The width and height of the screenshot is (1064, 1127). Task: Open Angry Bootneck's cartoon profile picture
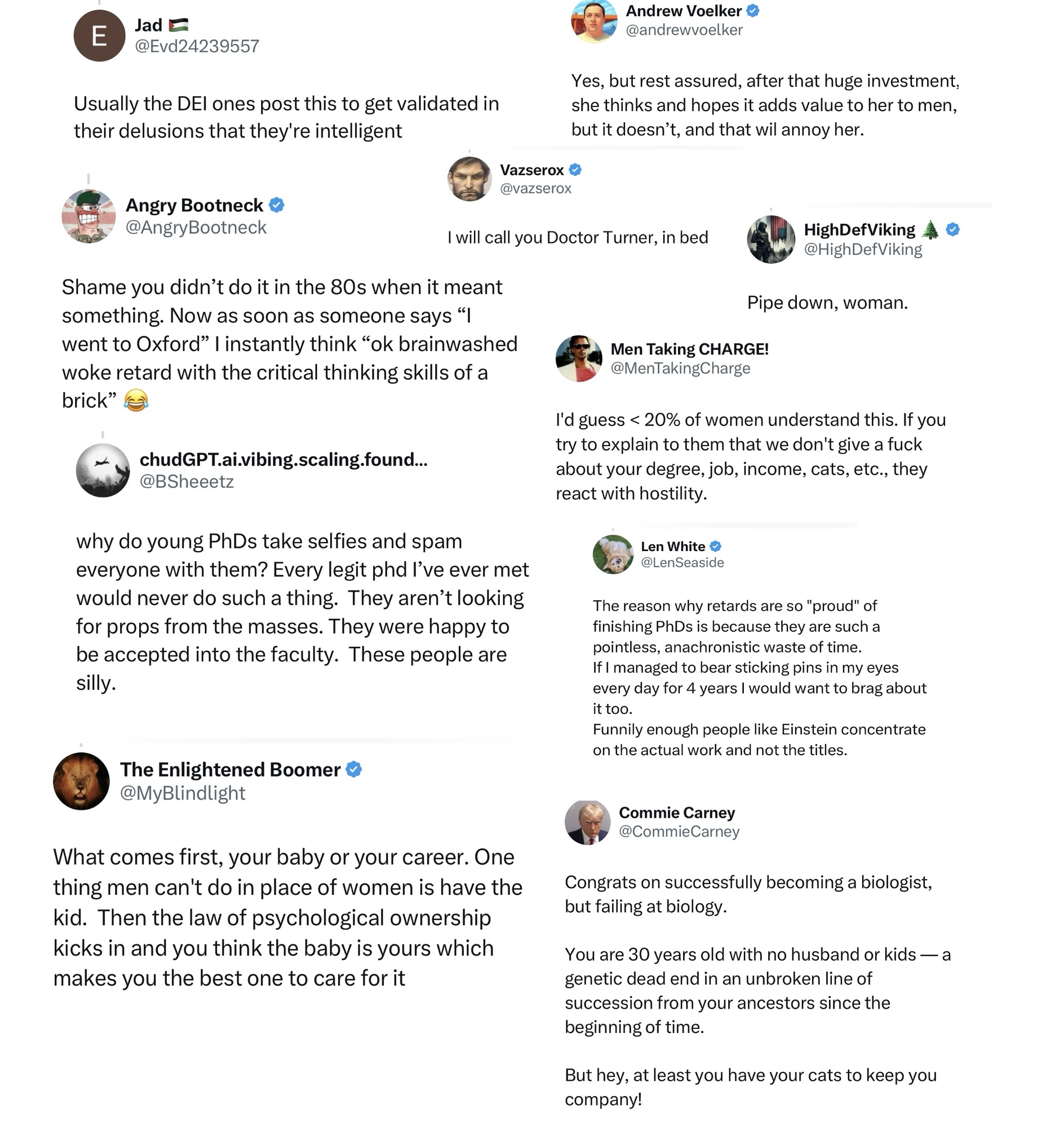pyautogui.click(x=88, y=216)
